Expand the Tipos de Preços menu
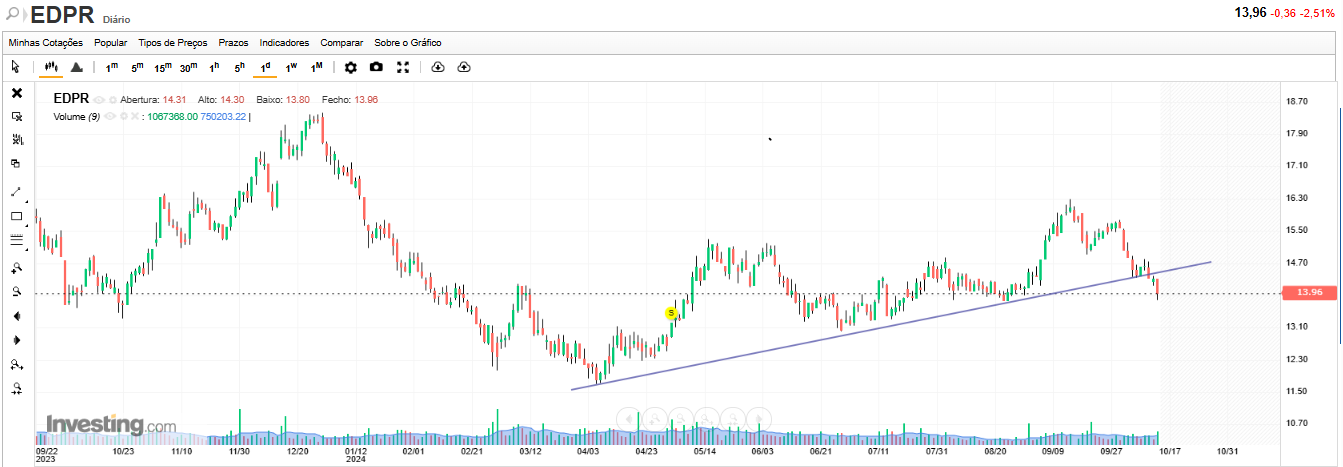This screenshot has height=467, width=1343. click(173, 43)
